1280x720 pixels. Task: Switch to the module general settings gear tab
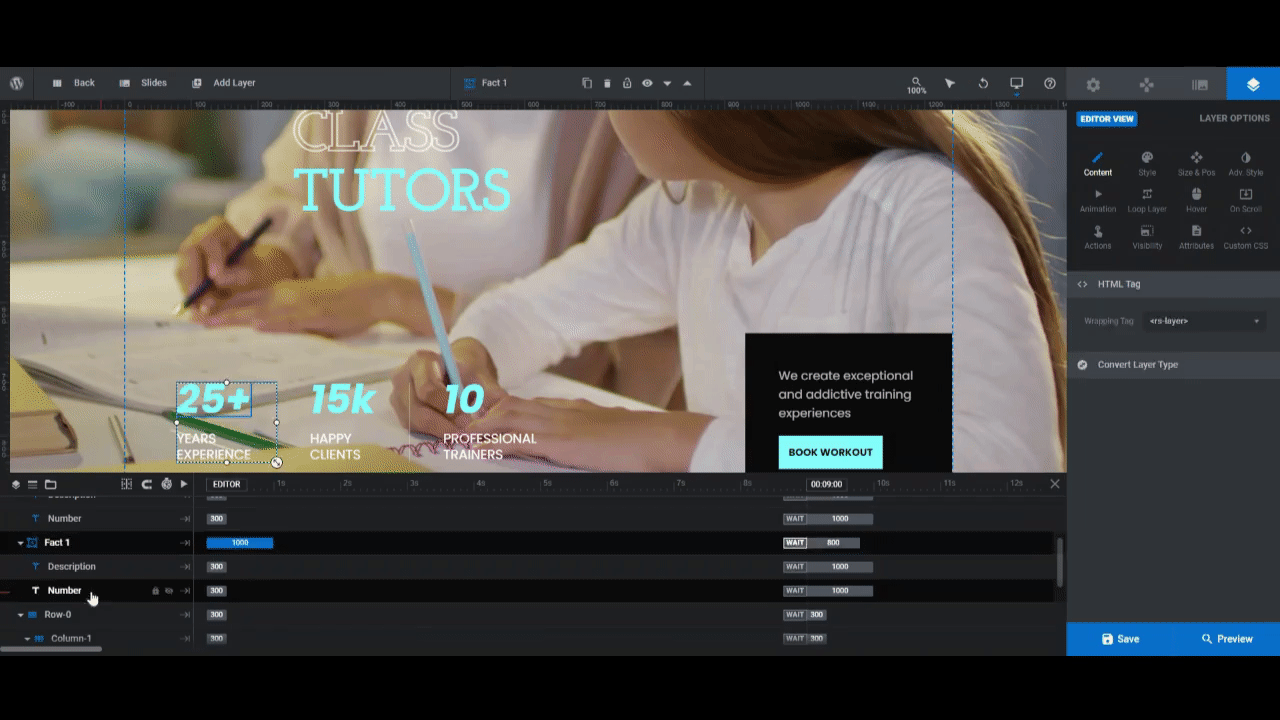coord(1093,85)
